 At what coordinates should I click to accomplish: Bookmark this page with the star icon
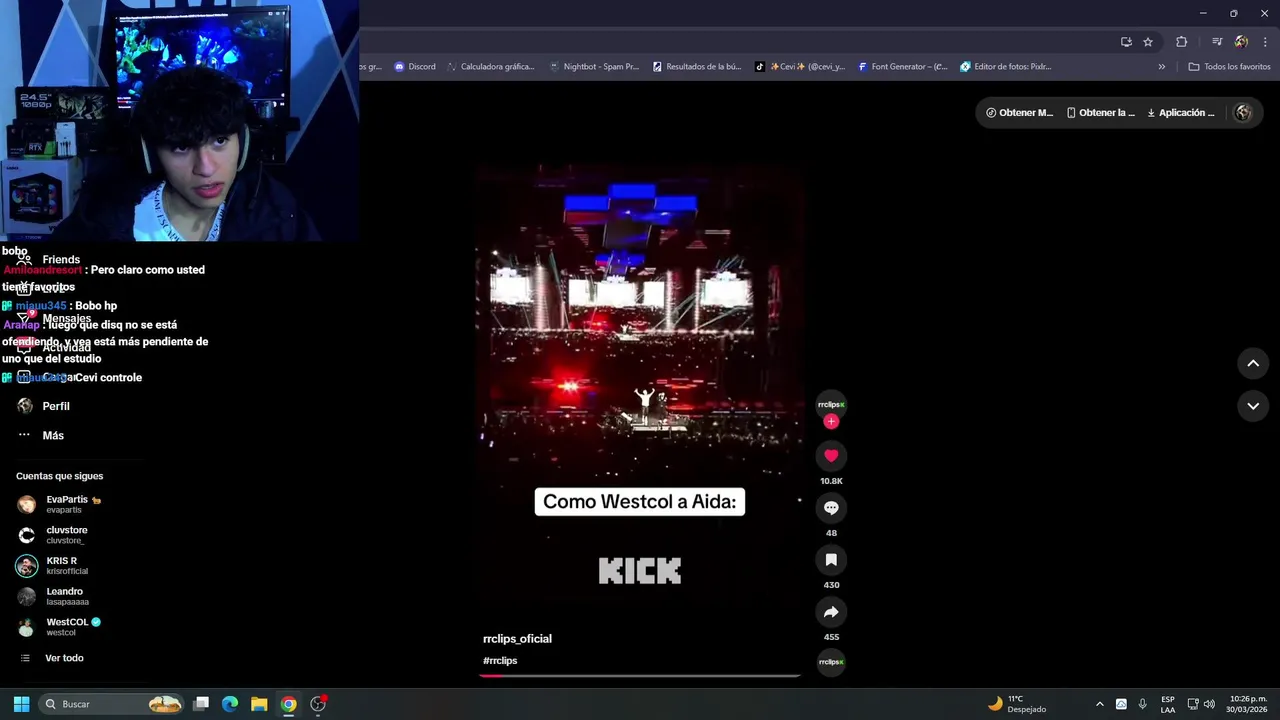[1148, 42]
